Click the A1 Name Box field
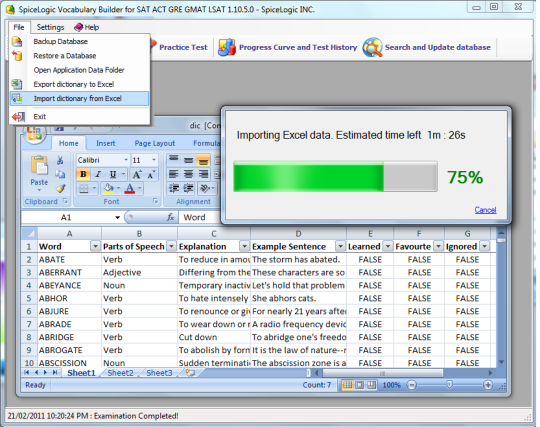 pos(66,217)
